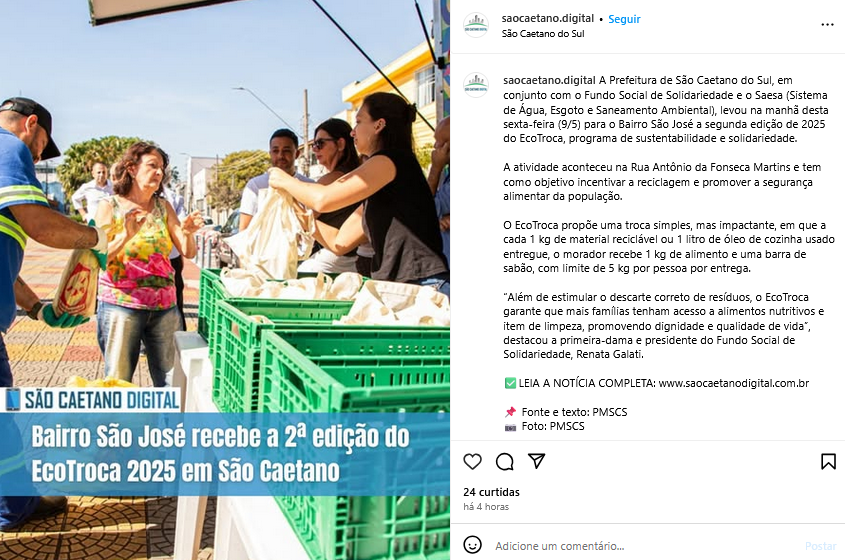The width and height of the screenshot is (845, 560).
Task: Click the comment field 'Adicione um comentário...'
Action: 559,546
